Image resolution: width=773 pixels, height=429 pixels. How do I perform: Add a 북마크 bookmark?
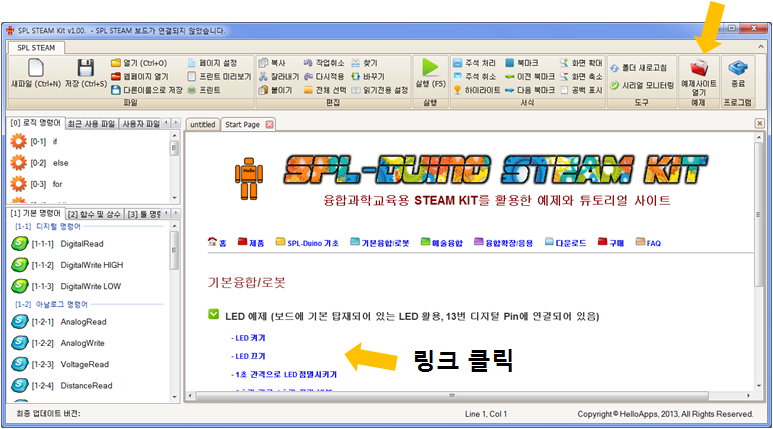(x=522, y=63)
